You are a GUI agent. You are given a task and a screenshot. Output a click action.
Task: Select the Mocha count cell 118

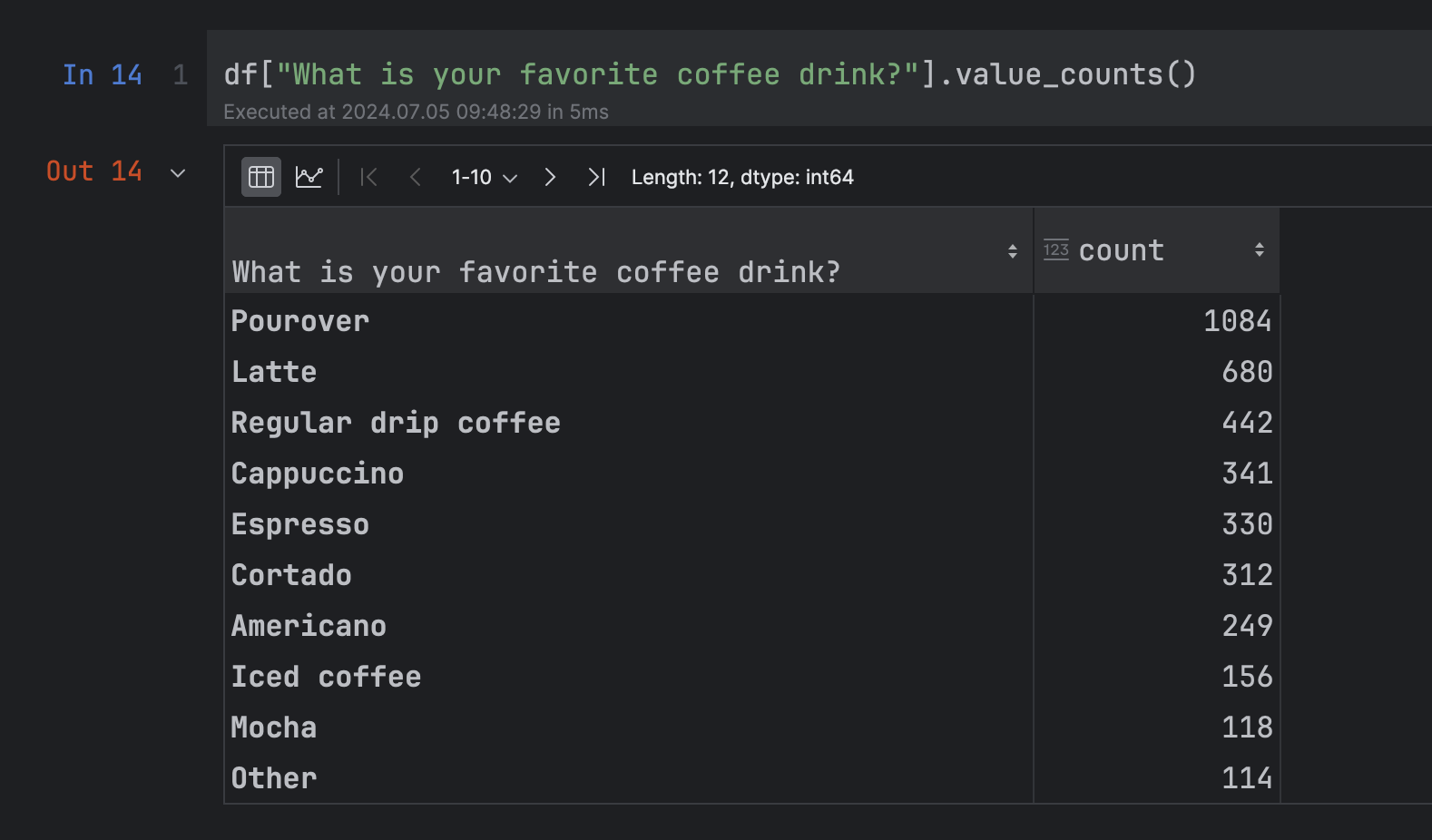pos(1247,728)
